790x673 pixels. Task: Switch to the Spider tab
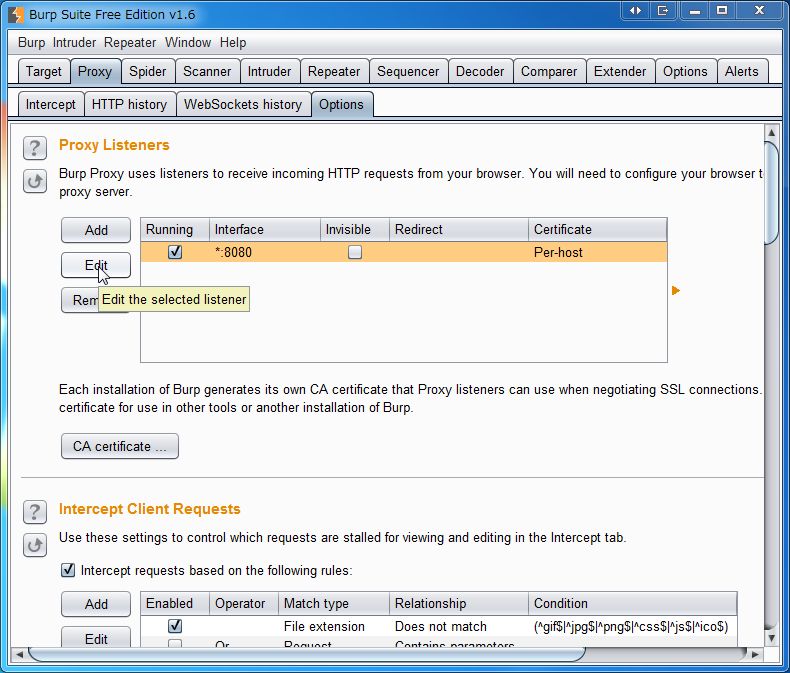click(148, 72)
